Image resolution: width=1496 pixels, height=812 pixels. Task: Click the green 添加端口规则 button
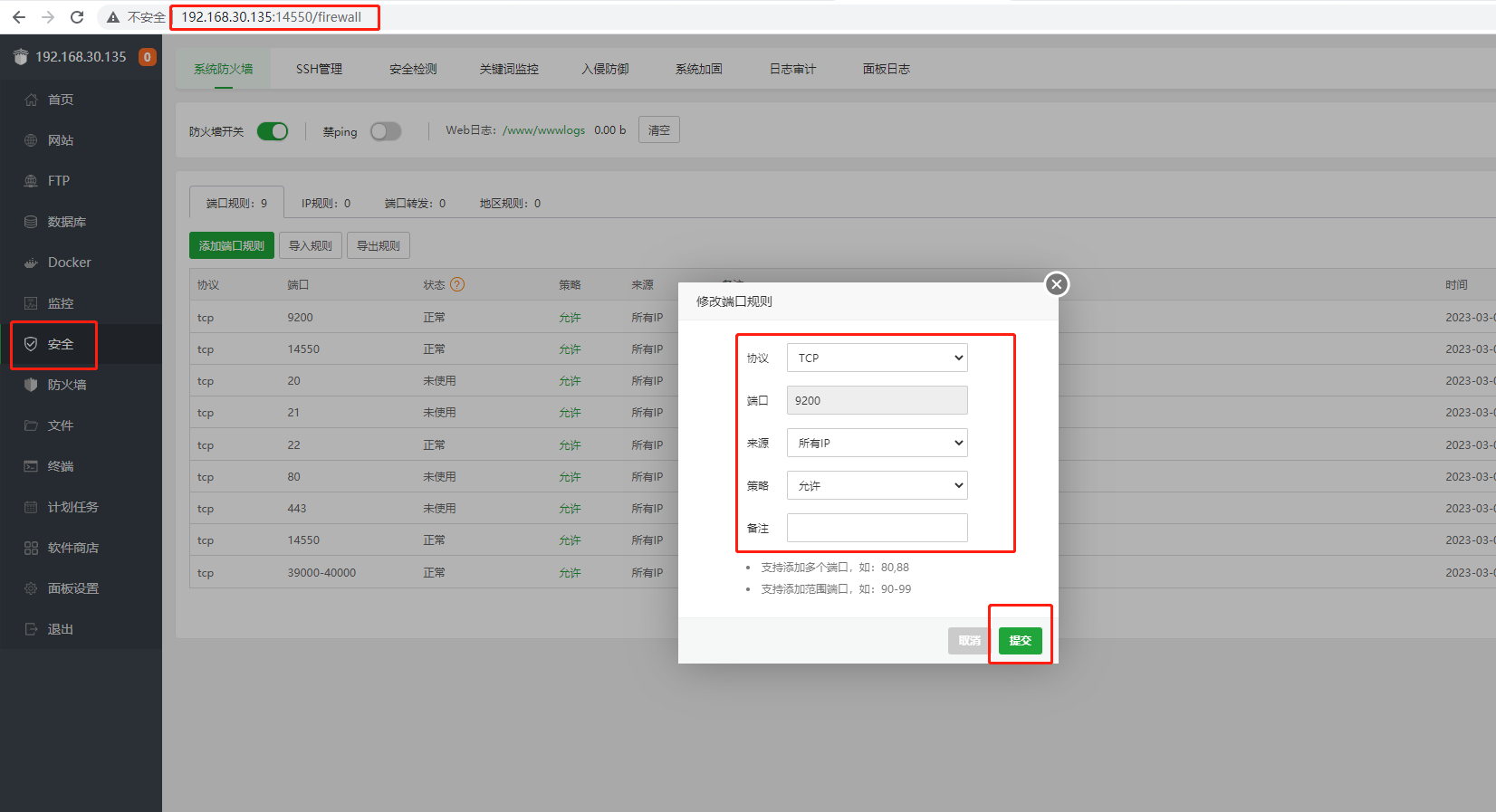[232, 245]
